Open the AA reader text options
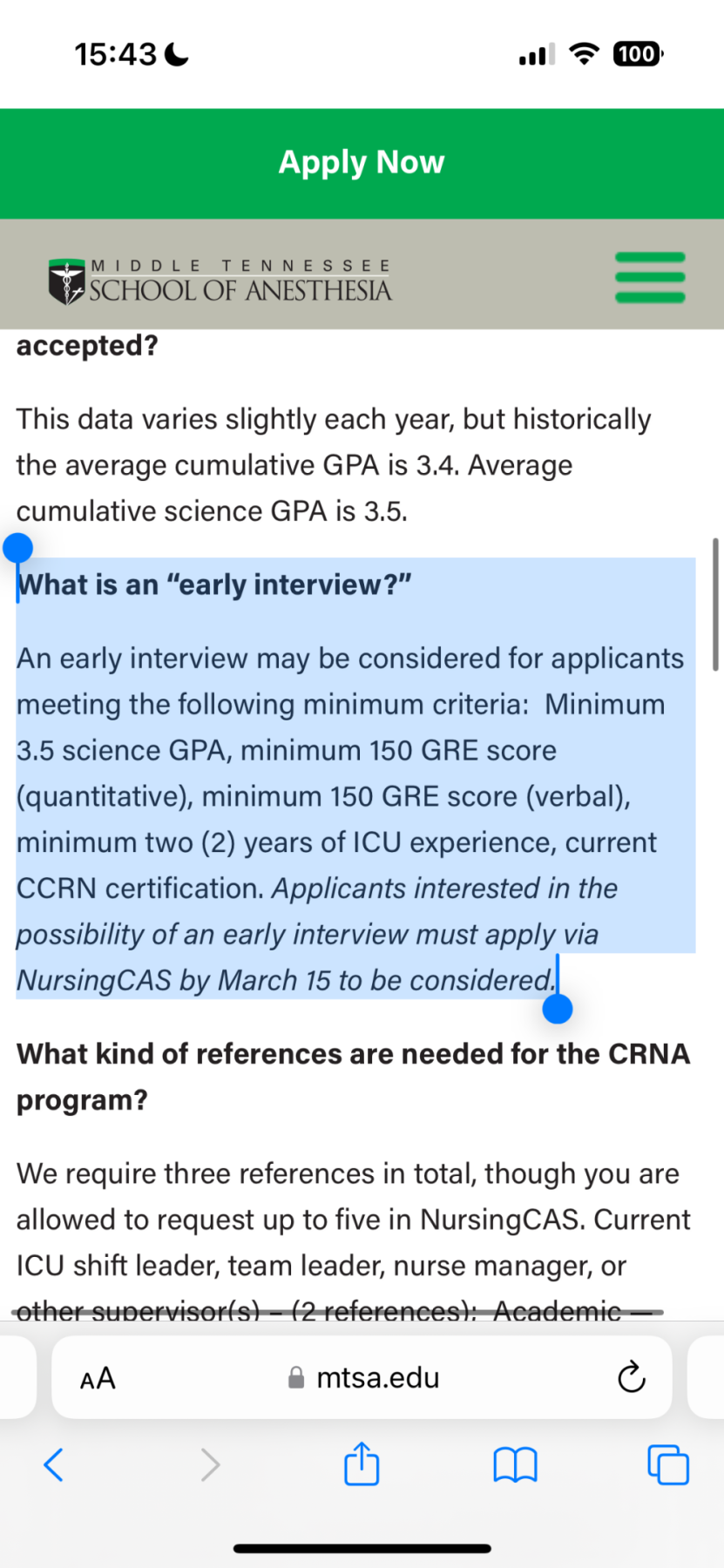The width and height of the screenshot is (724, 1568). point(98,1378)
